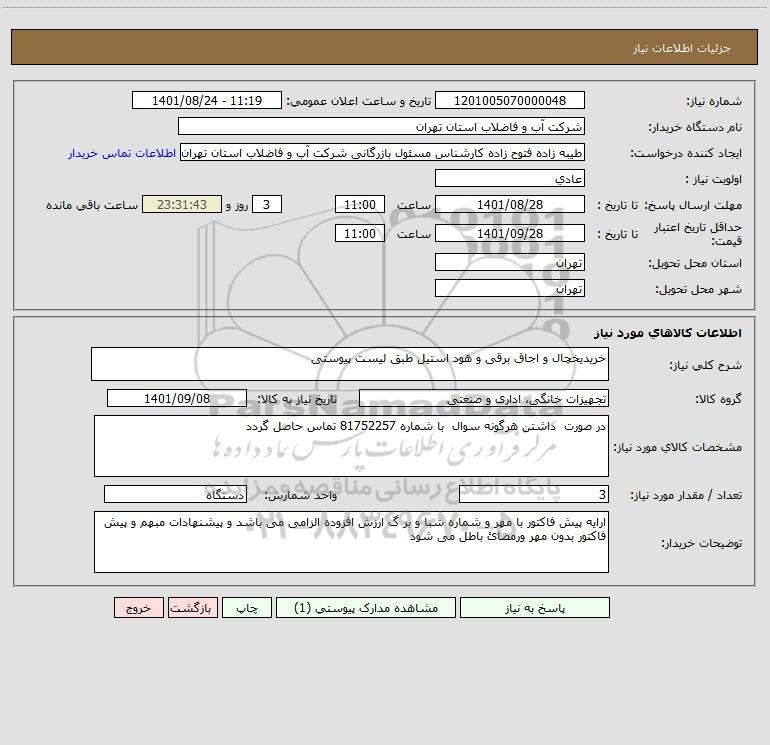Click the text ساعت باقی مانده
The height and width of the screenshot is (745, 770).
[92, 205]
